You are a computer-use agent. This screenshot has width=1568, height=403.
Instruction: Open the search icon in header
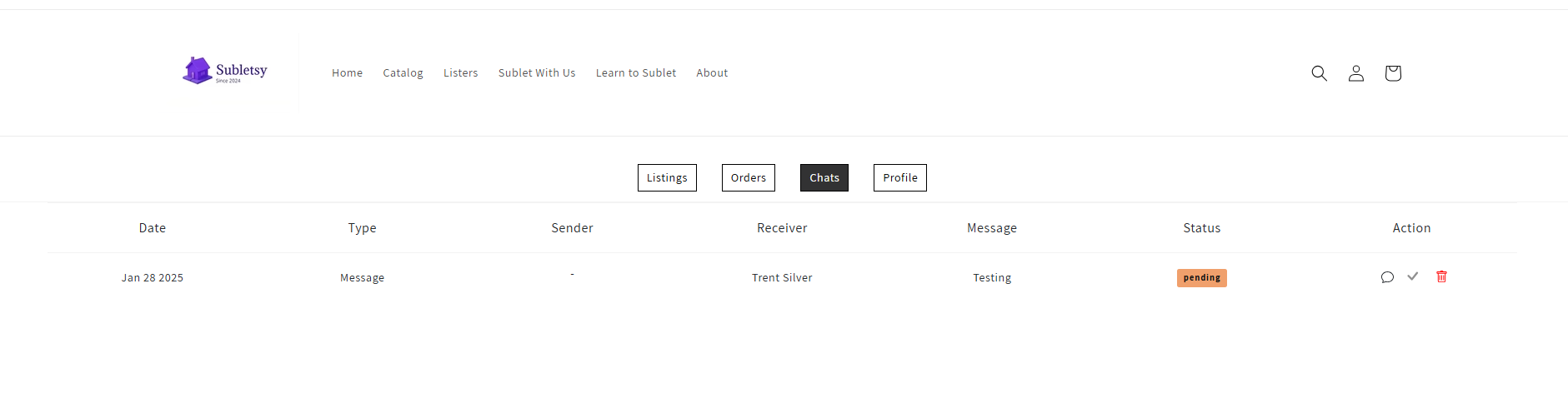point(1319,73)
